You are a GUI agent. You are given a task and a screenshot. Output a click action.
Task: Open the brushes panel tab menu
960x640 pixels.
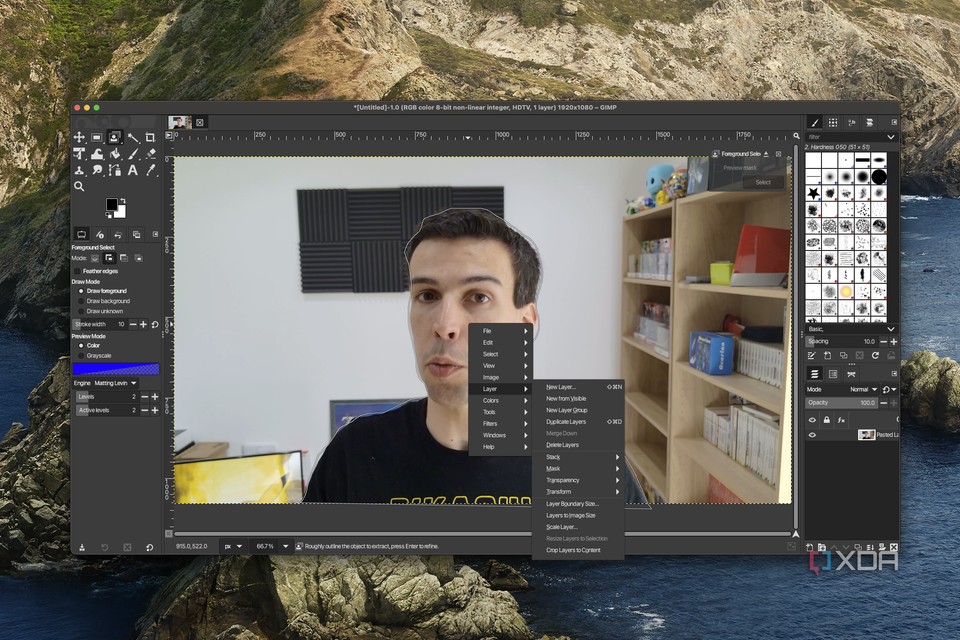tap(894, 122)
